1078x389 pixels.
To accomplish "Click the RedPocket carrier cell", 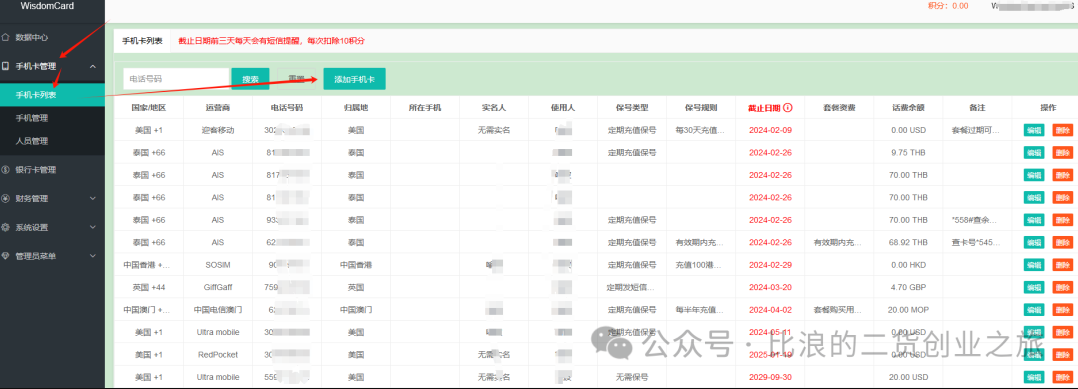I will tap(218, 355).
